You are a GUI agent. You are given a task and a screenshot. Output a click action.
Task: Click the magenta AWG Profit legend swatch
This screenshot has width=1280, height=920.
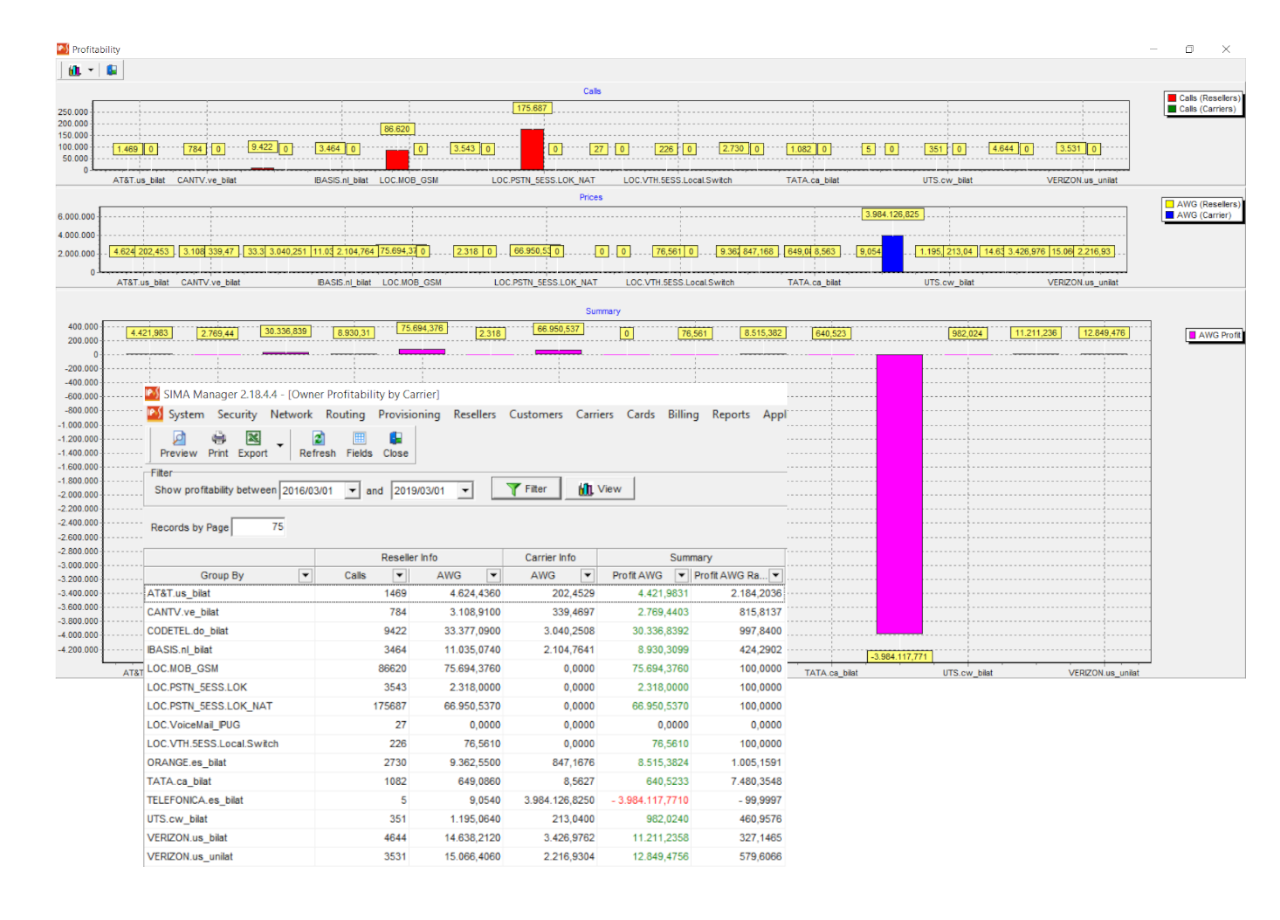[x=1192, y=335]
